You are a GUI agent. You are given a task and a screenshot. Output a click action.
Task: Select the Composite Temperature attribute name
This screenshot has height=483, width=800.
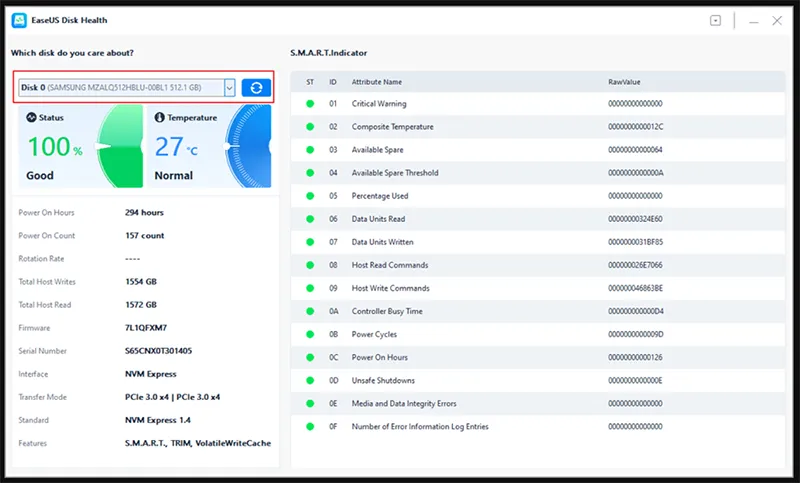(392, 126)
